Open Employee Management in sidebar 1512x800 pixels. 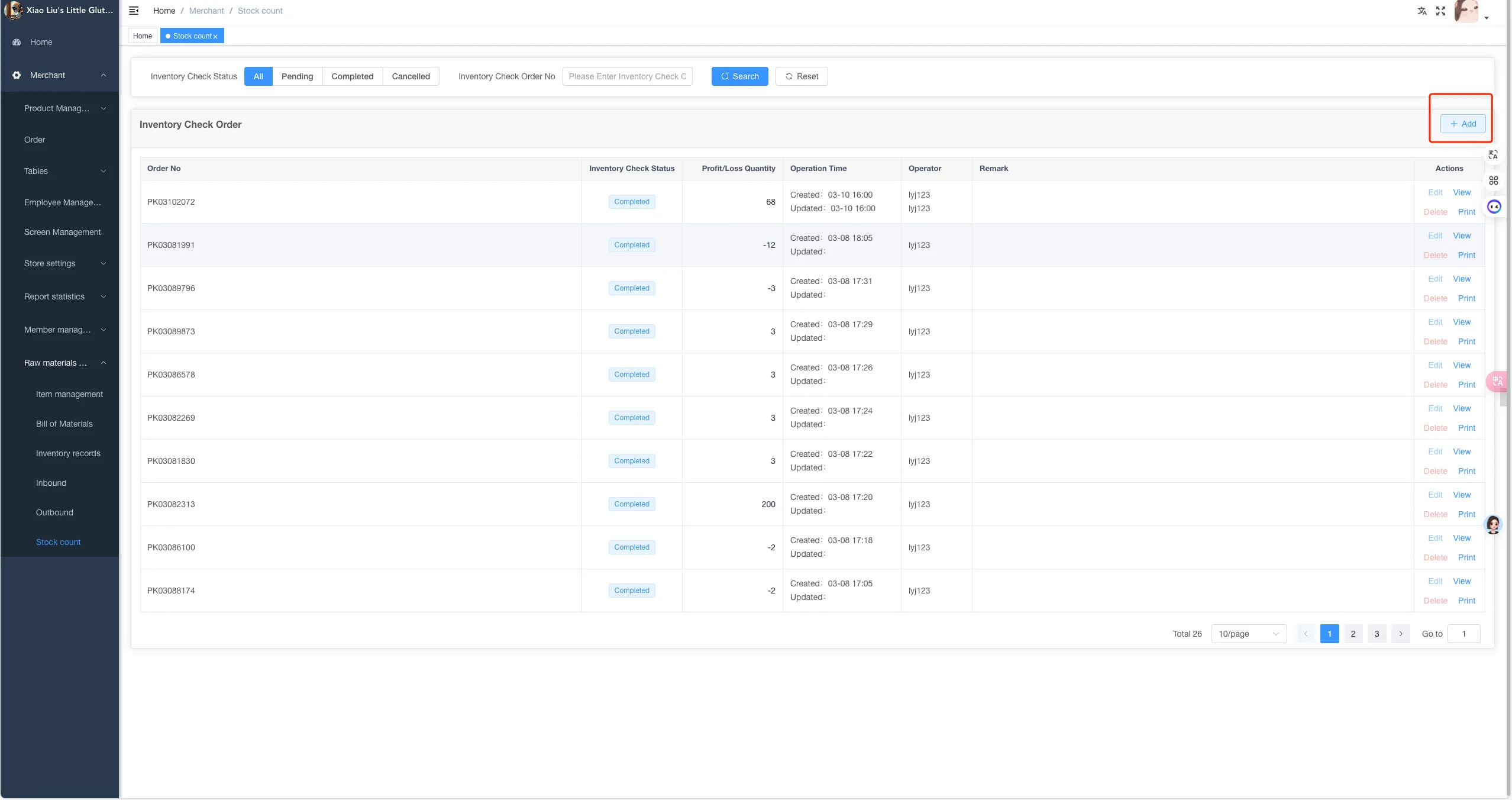click(59, 202)
